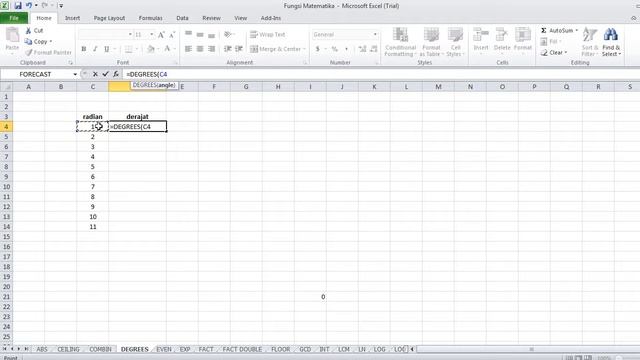Open the FACT DOUBLE worksheet tab
The width and height of the screenshot is (640, 360).
point(242,349)
